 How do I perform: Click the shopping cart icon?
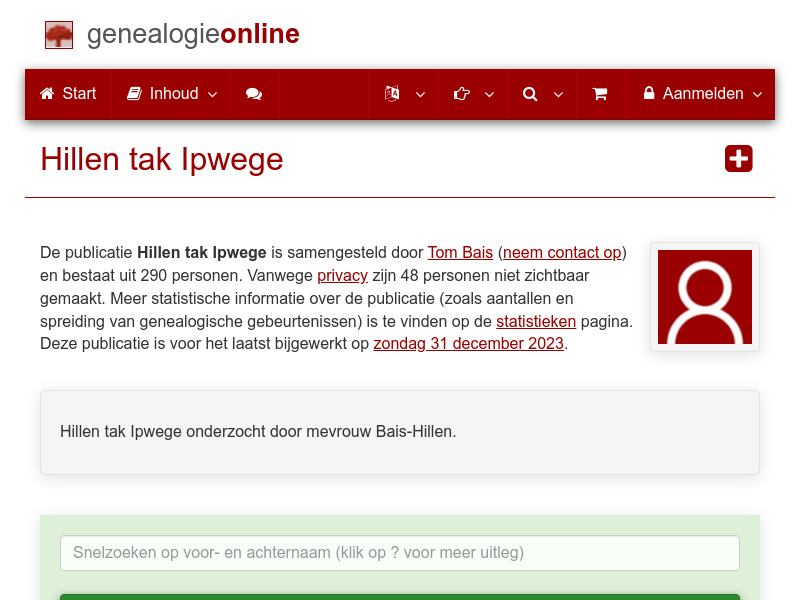tap(600, 94)
